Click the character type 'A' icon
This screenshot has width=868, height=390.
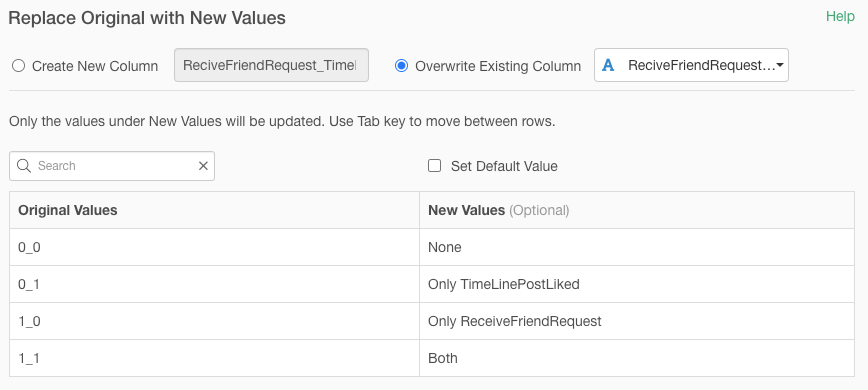click(608, 65)
